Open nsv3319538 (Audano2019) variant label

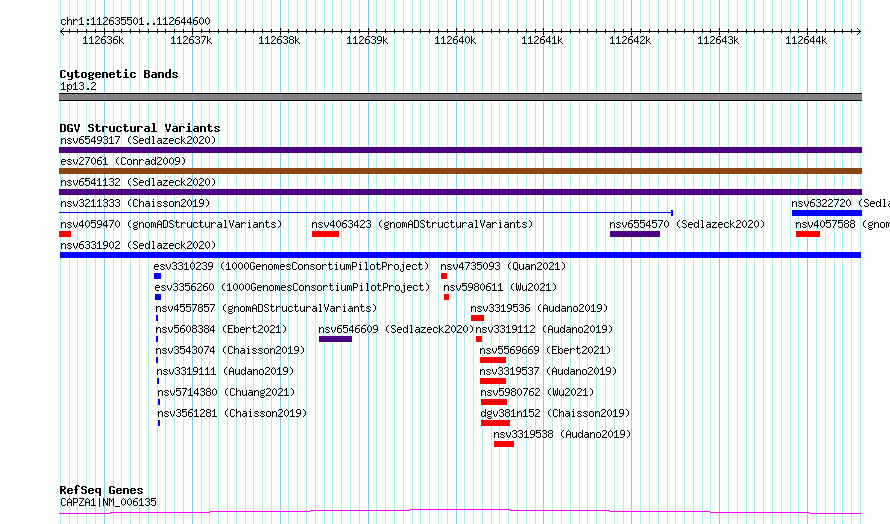(x=562, y=434)
